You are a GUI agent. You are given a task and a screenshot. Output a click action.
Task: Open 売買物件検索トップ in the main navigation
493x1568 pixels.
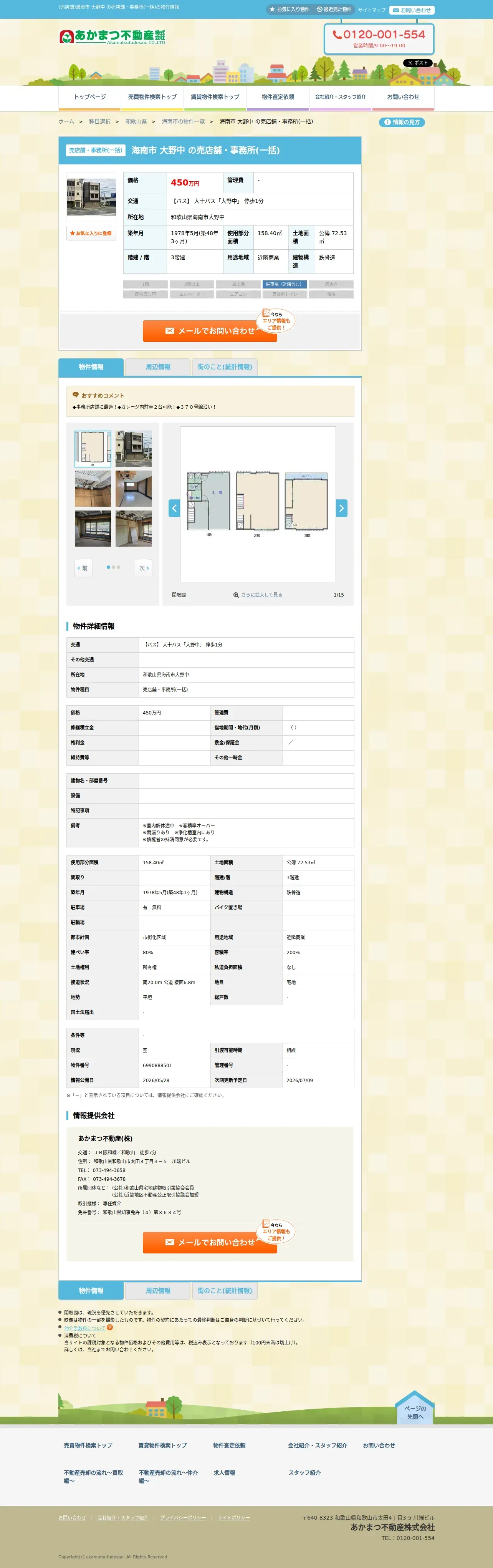pyautogui.click(x=152, y=98)
